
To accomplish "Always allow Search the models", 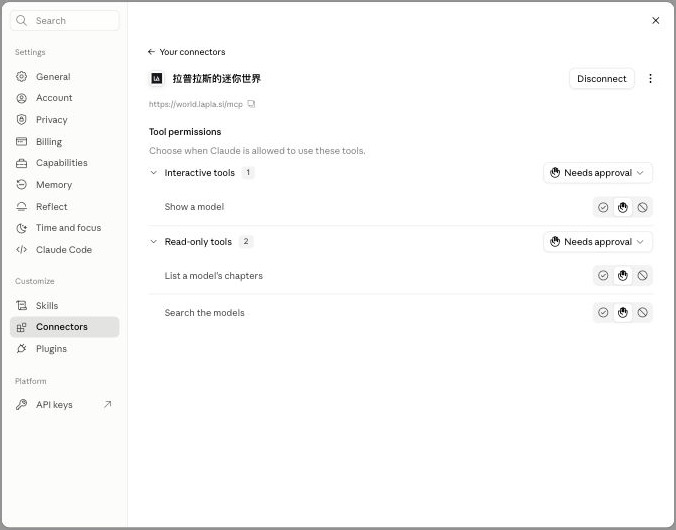I will (603, 313).
